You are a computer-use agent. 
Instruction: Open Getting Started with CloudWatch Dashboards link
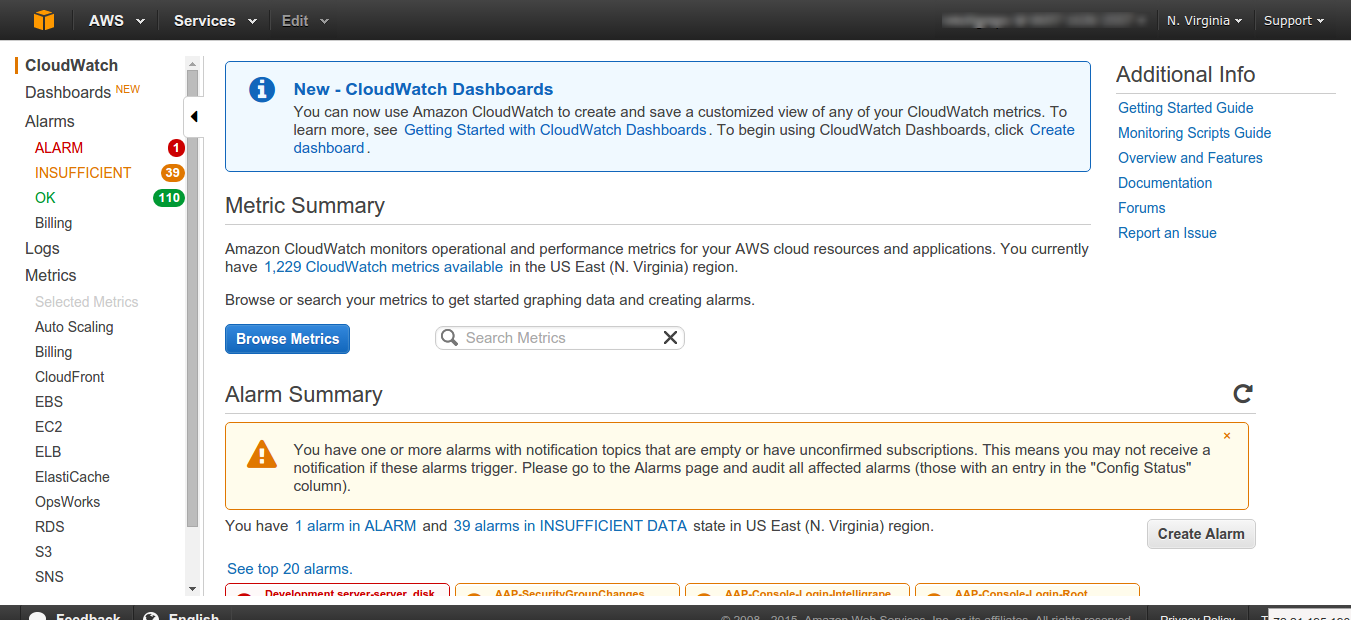[x=555, y=130]
